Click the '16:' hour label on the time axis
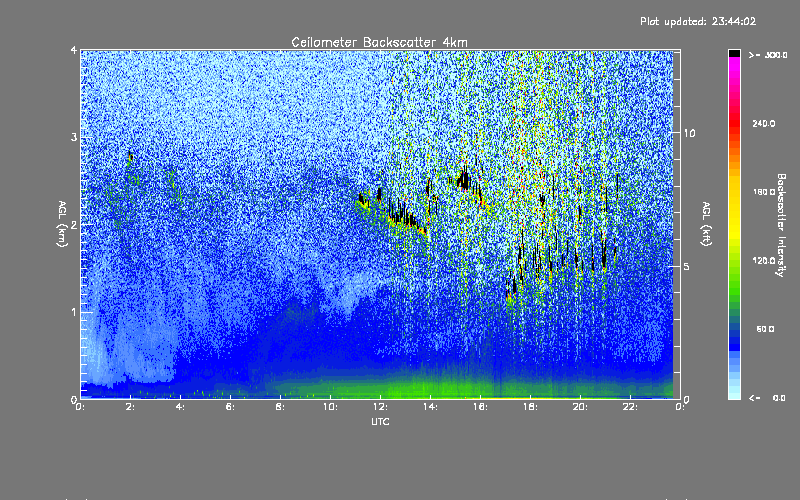 [x=481, y=407]
